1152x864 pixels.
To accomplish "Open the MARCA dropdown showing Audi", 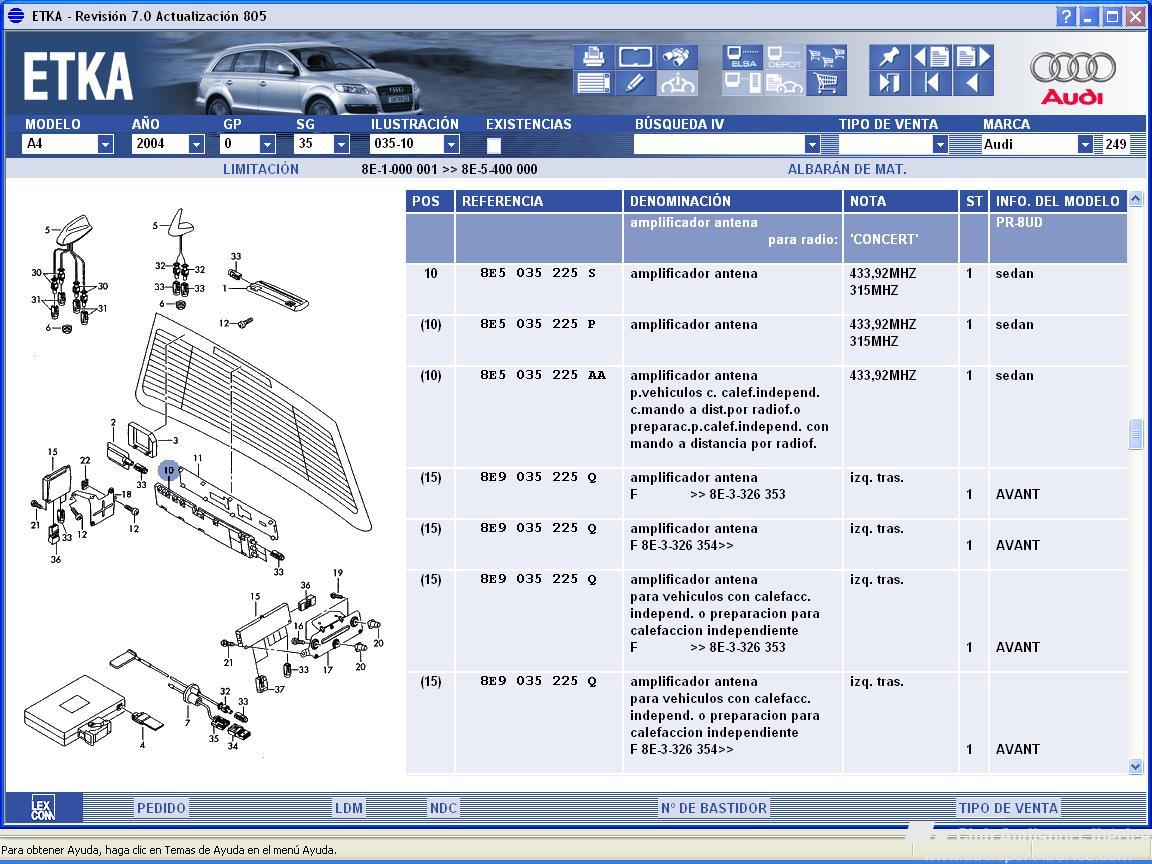I will 1085,144.
